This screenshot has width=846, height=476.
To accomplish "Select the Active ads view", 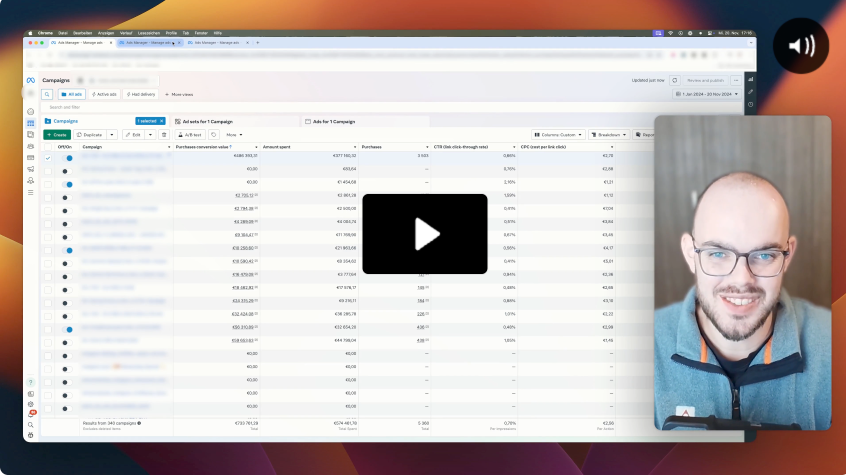I will (104, 94).
